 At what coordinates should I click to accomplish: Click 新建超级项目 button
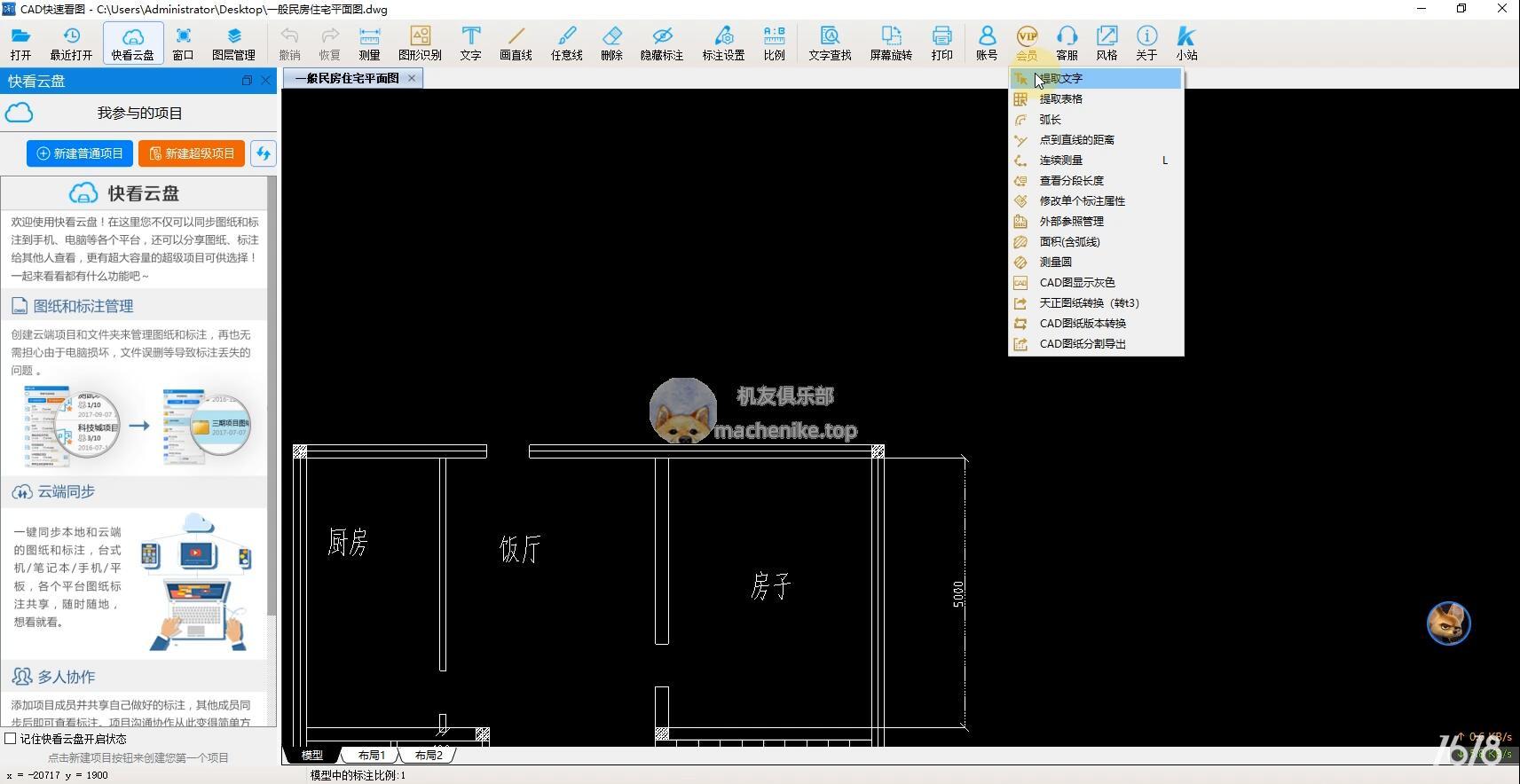coord(192,153)
